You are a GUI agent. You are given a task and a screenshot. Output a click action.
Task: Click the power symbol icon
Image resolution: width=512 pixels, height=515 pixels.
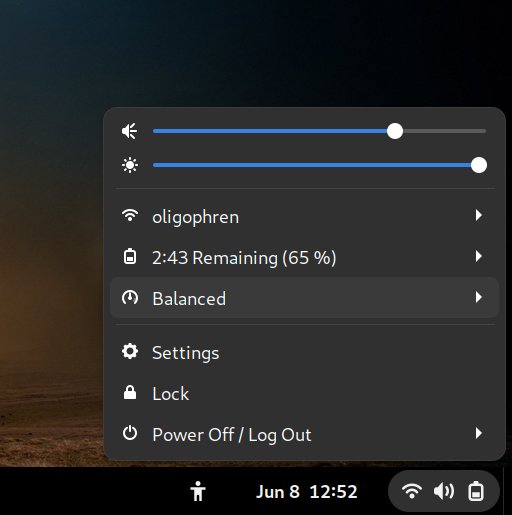pos(130,433)
